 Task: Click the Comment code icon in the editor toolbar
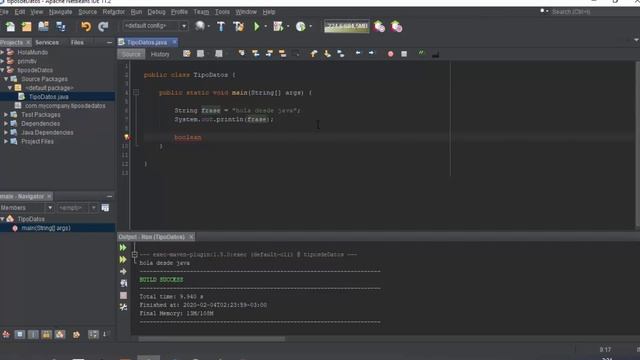tap(421, 53)
